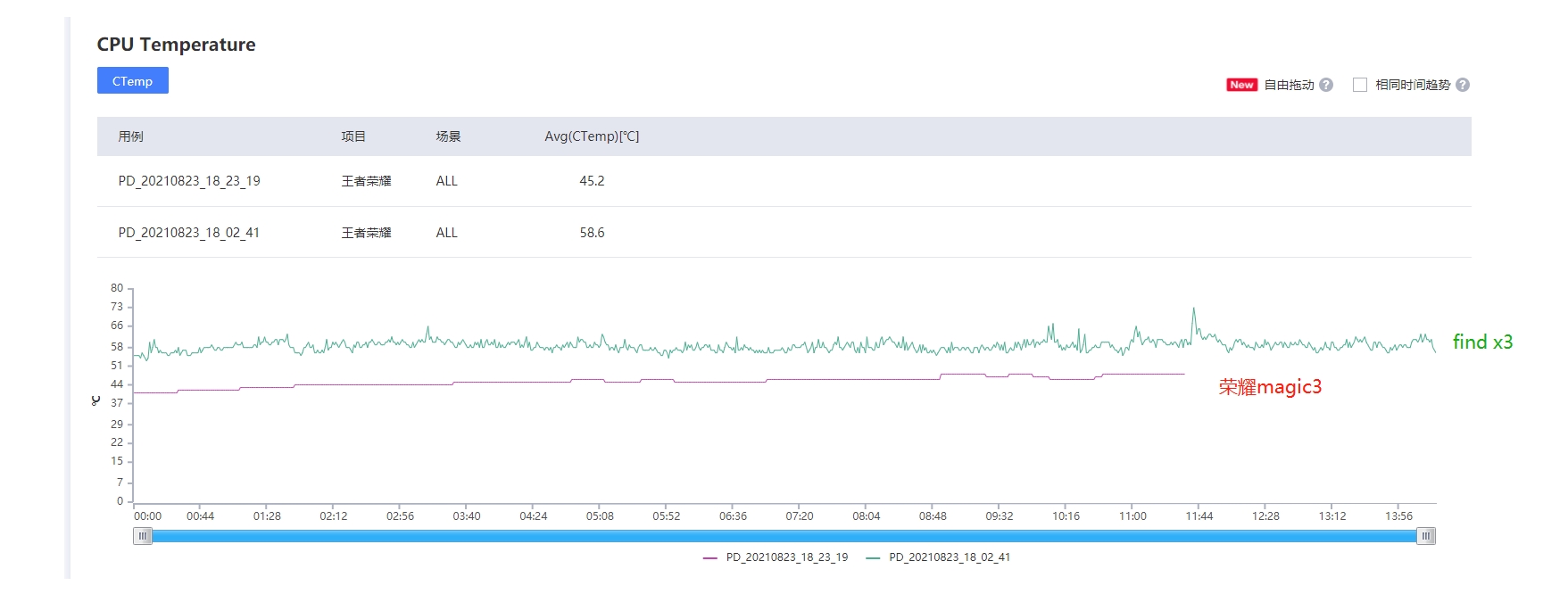Image resolution: width=1568 pixels, height=602 pixels.
Task: Click the red New badge
Action: (1241, 85)
